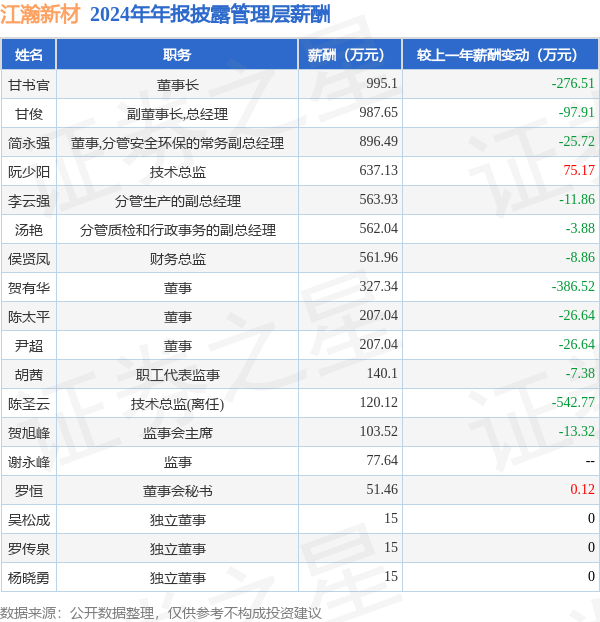
Task: Click the salary value 51.46
Action: point(381,489)
